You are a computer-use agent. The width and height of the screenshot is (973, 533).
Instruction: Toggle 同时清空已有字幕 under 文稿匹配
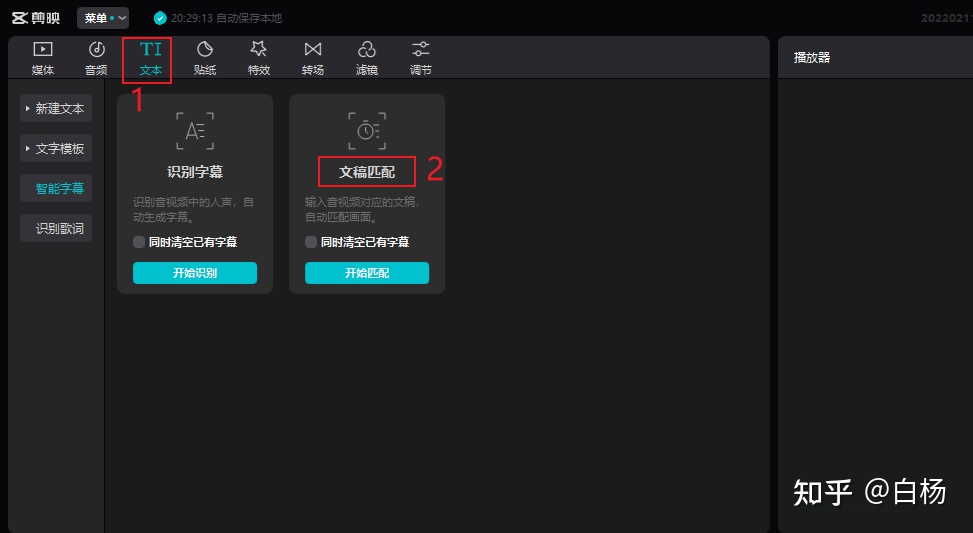pyautogui.click(x=311, y=242)
